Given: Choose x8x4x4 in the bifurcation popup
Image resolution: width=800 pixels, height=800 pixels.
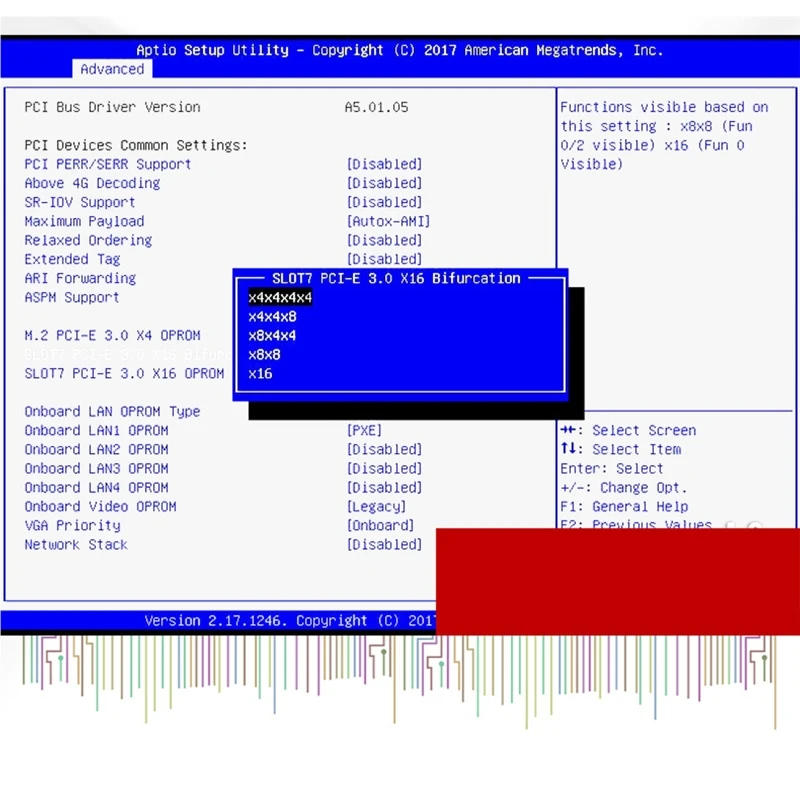Looking at the screenshot, I should [272, 336].
